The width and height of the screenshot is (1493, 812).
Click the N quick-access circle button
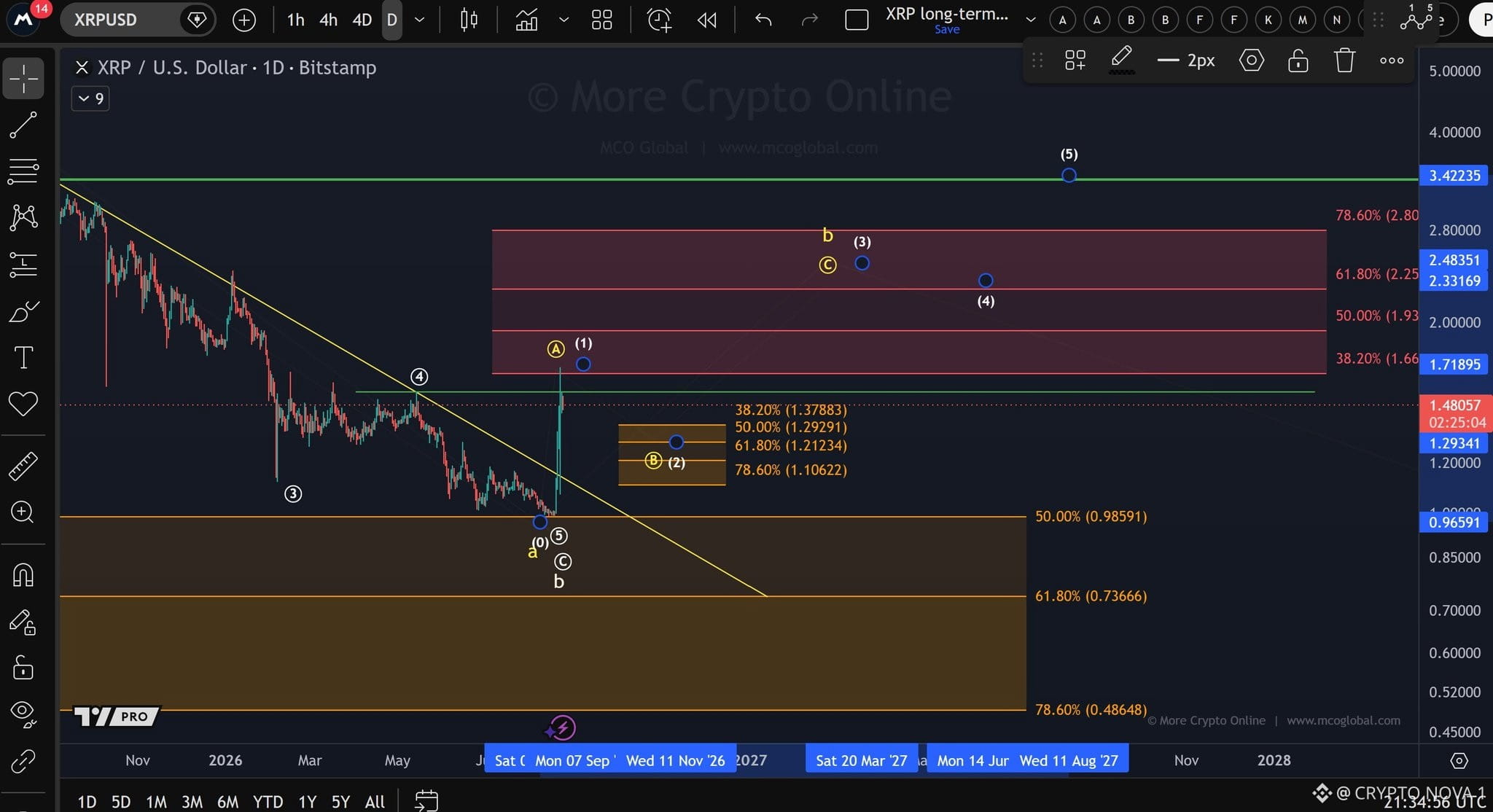tap(1337, 20)
